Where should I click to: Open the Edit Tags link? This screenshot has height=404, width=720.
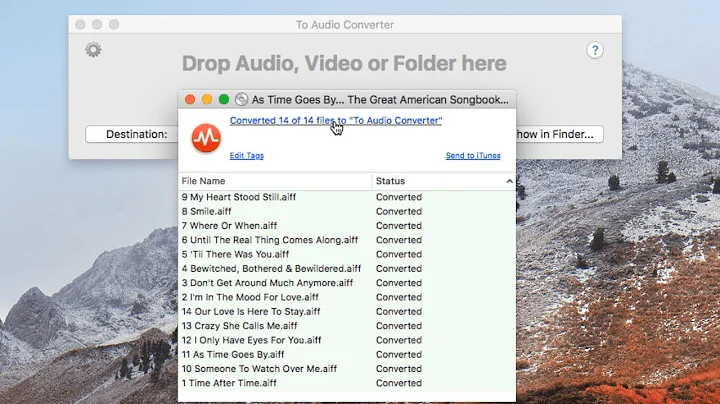coord(247,156)
